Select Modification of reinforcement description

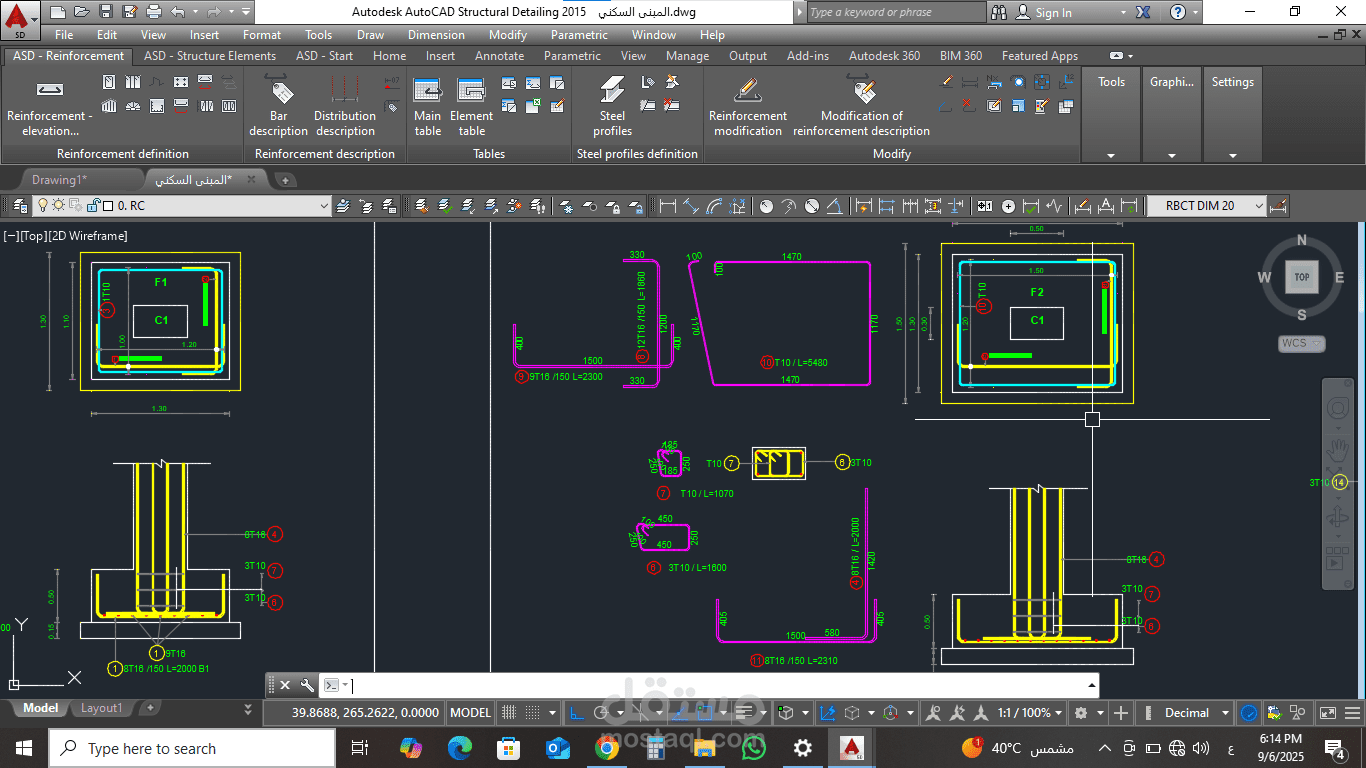coord(861,106)
